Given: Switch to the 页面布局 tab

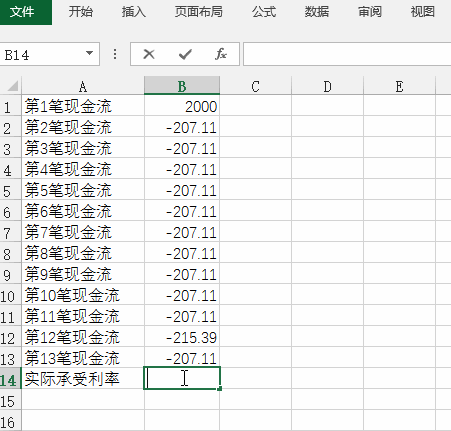Looking at the screenshot, I should [199, 12].
